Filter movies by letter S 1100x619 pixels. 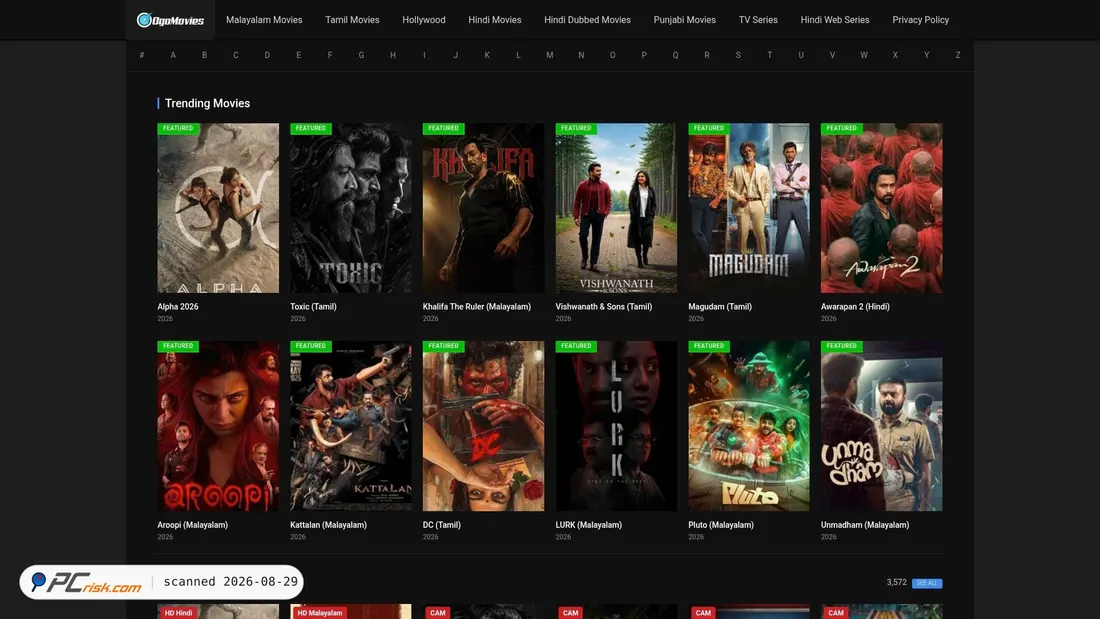tap(738, 55)
